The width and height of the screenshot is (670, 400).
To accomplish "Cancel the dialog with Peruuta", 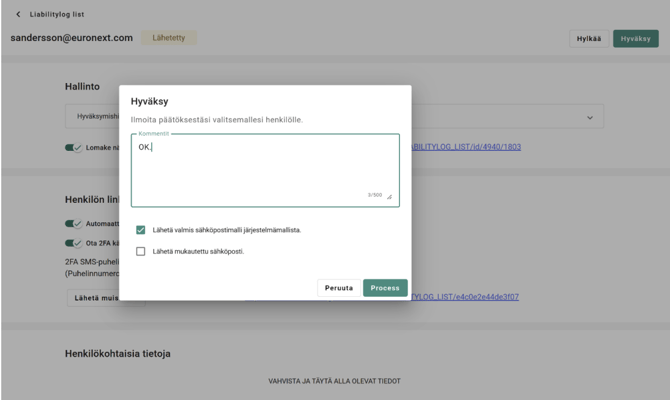I will pos(338,288).
